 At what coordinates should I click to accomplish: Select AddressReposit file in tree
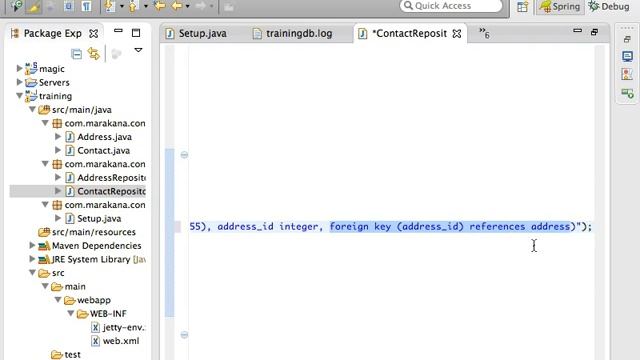111,178
